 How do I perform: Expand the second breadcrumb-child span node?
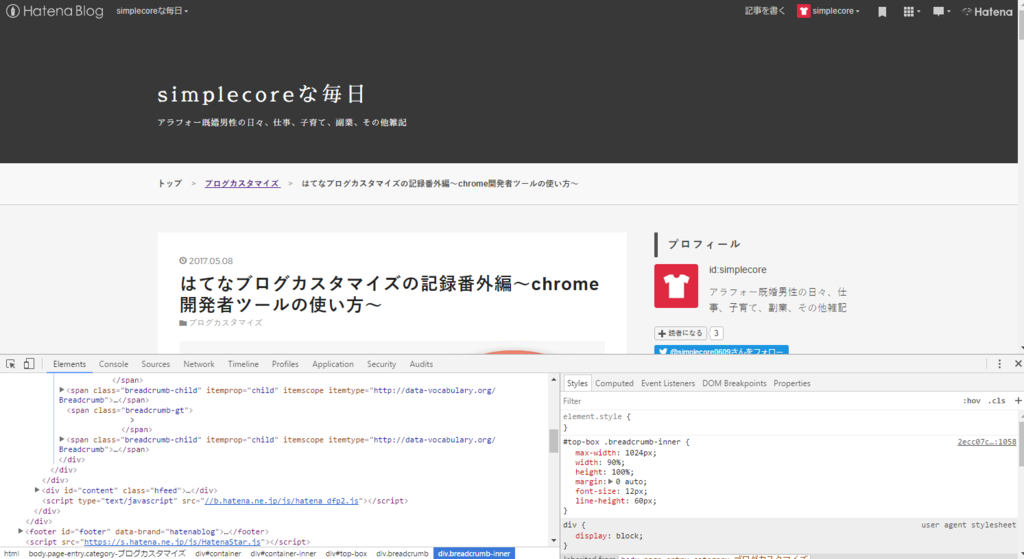point(61,439)
